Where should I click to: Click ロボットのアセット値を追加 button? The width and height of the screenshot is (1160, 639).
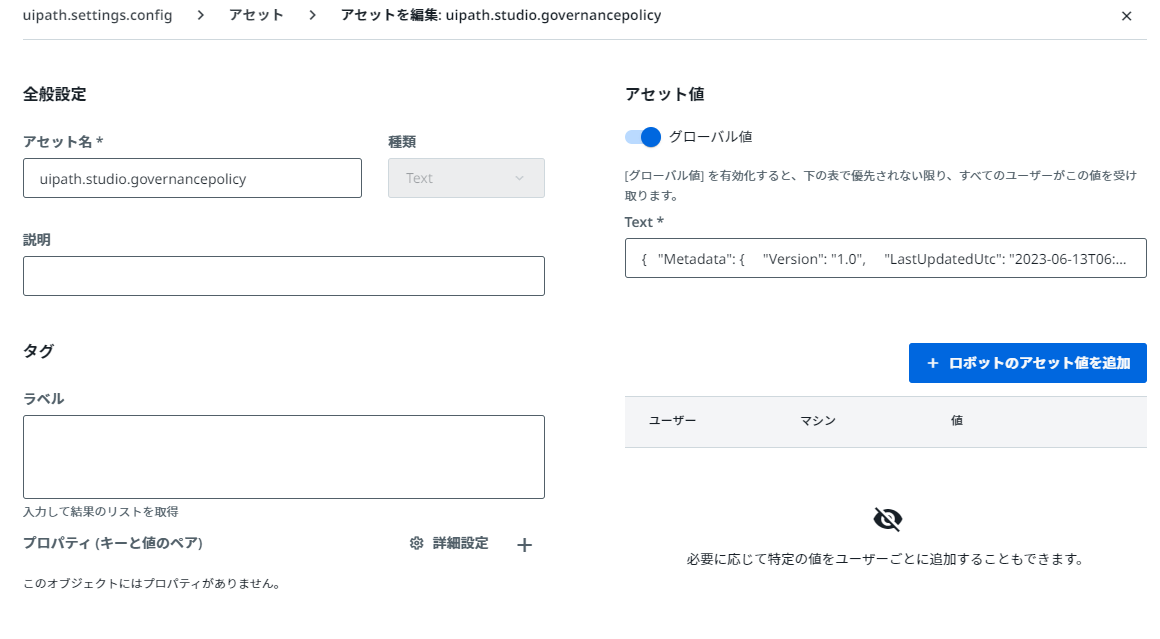click(1028, 363)
